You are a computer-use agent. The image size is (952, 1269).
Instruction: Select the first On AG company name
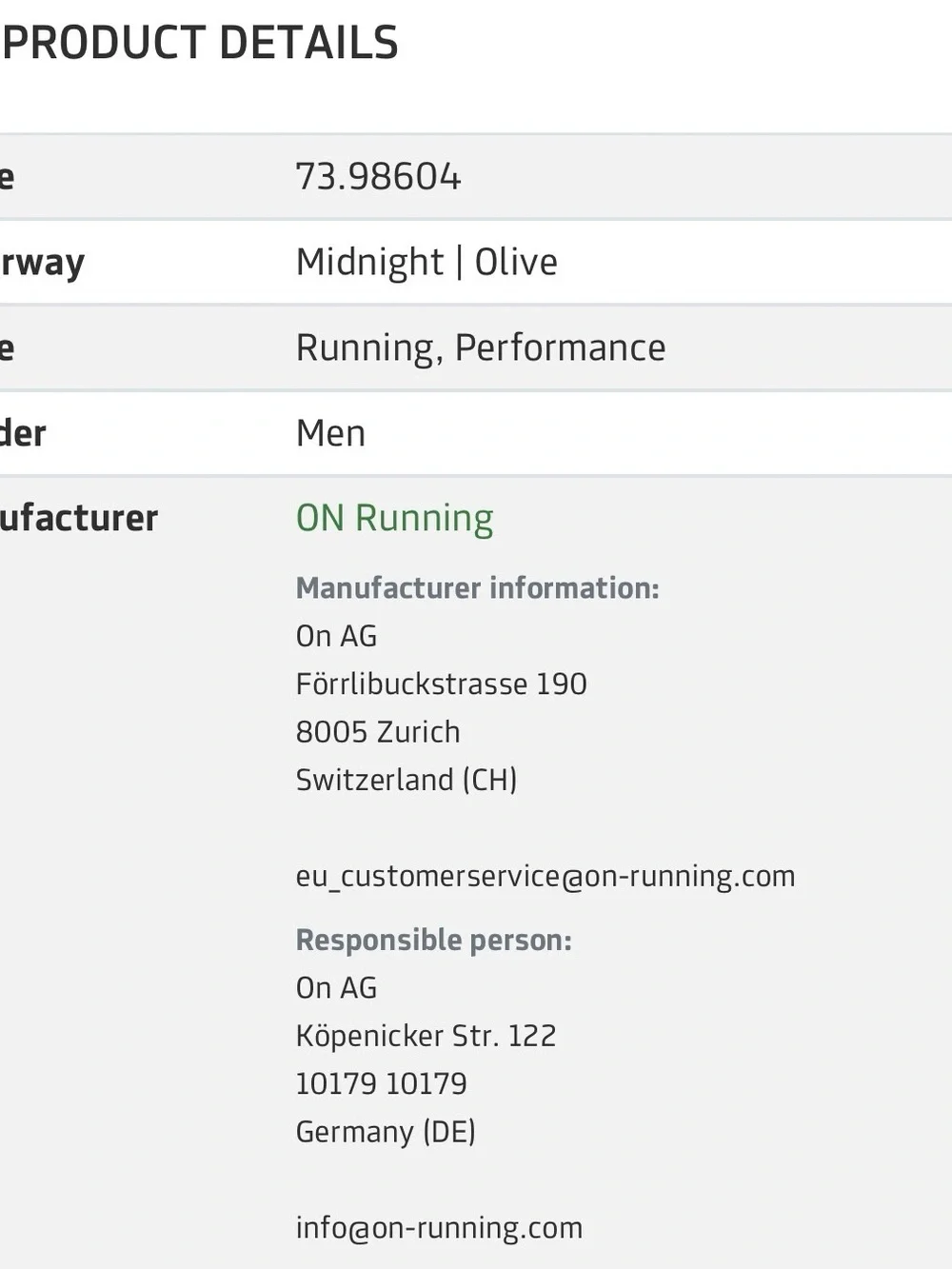pos(336,636)
